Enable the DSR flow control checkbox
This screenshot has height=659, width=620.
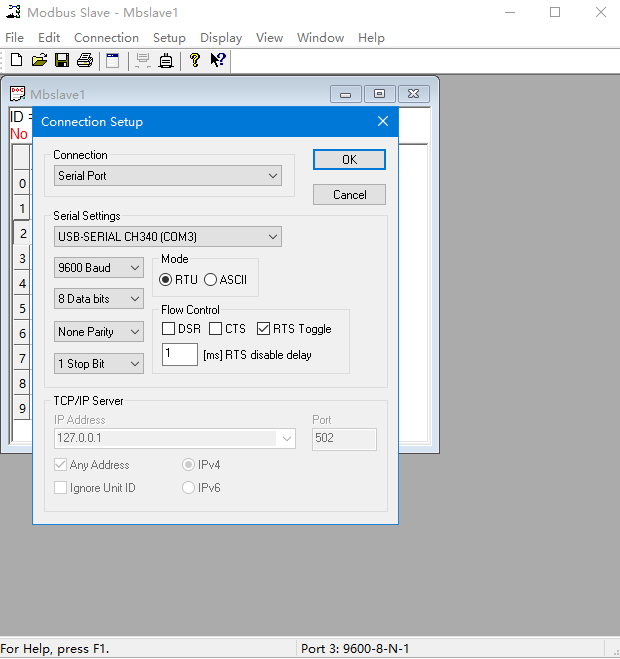click(168, 329)
